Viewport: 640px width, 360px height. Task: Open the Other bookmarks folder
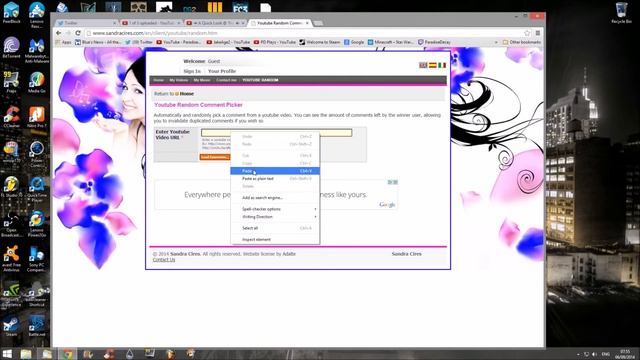point(522,42)
